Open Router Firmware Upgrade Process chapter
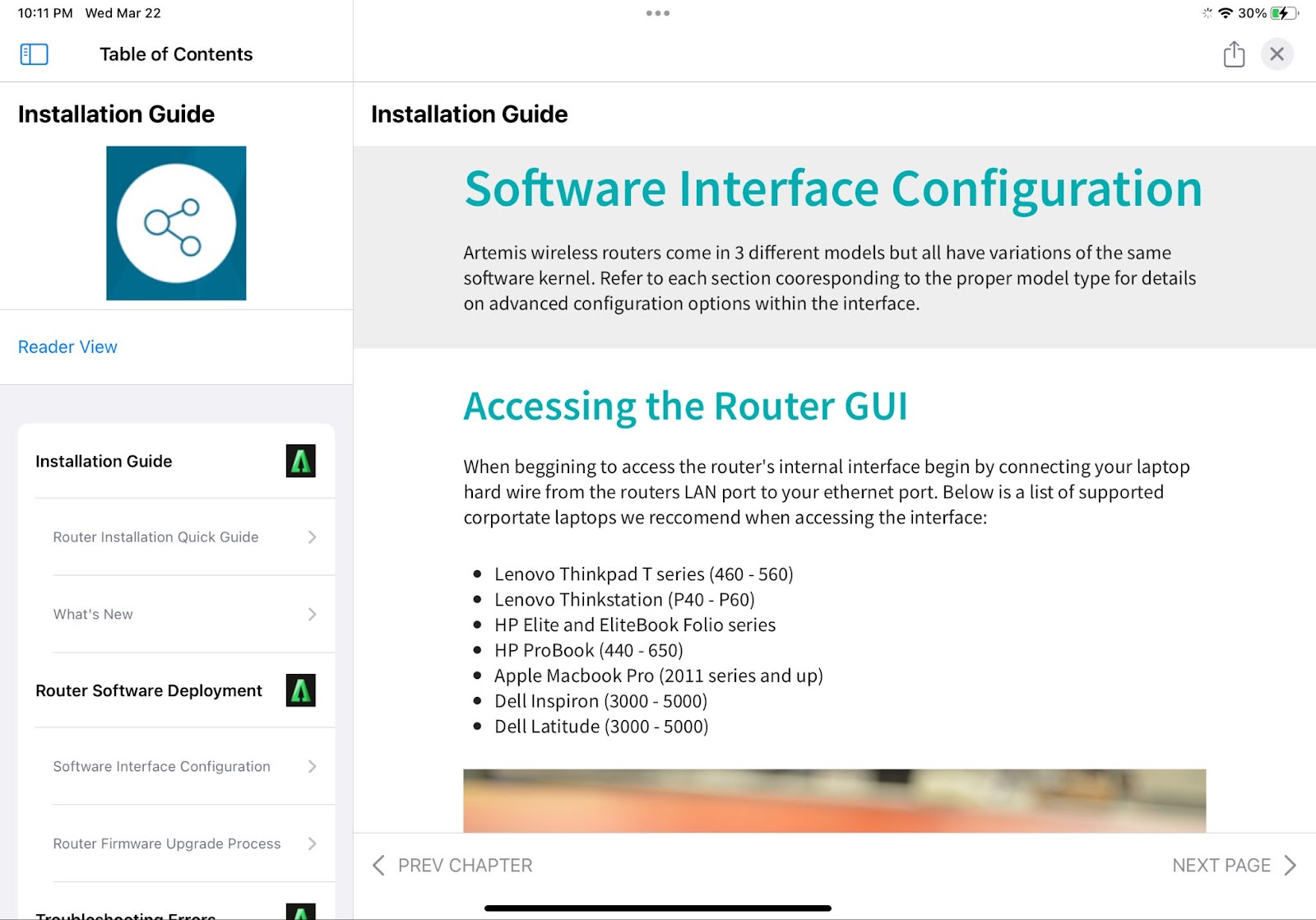The image size is (1316, 920). click(185, 844)
